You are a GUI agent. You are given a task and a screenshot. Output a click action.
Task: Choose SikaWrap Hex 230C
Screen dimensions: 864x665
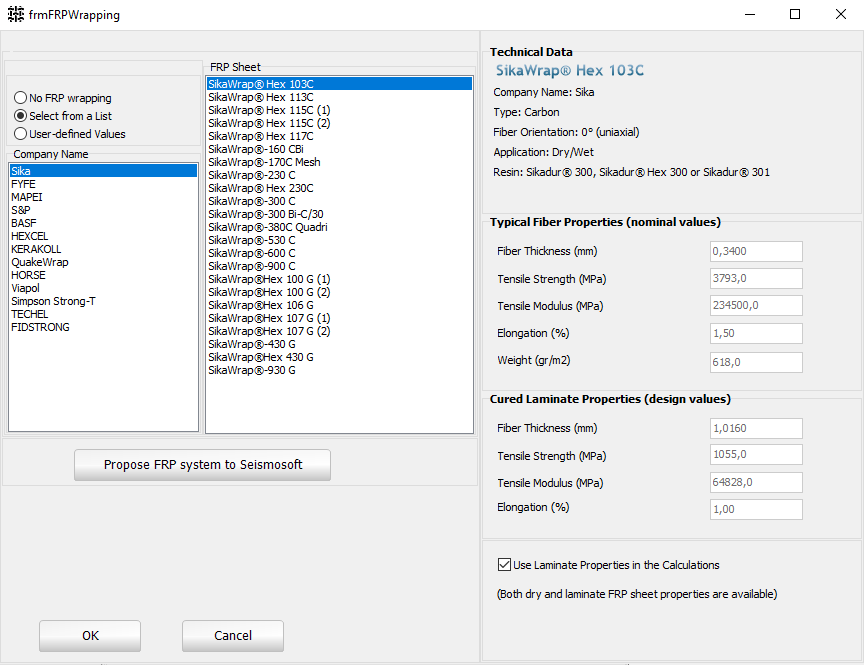tap(339, 188)
